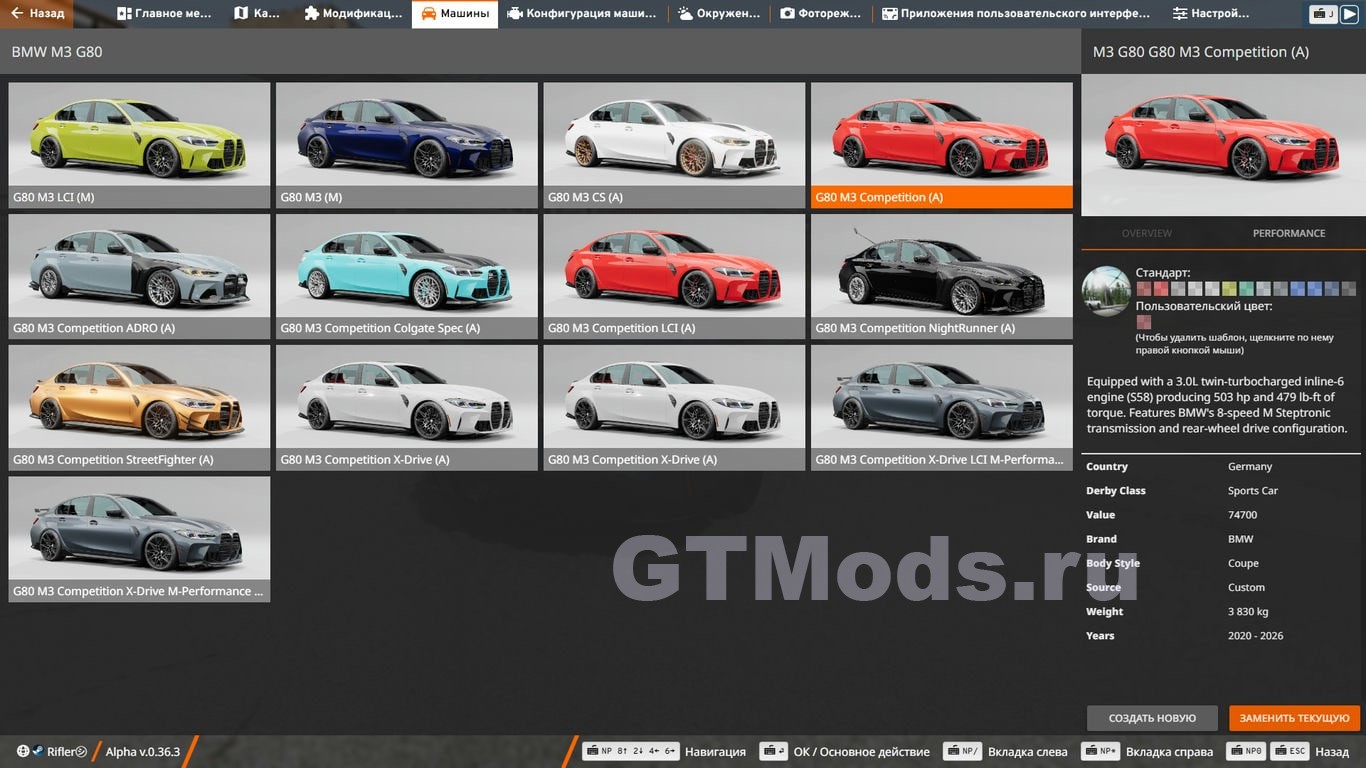Switch to the PERFORMANCE tab

click(x=1288, y=233)
